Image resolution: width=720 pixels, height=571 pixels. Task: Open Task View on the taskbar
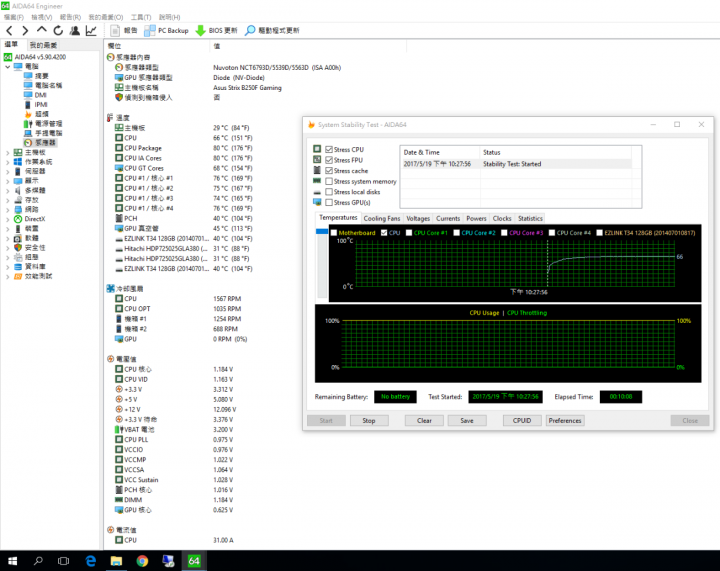pos(63,561)
